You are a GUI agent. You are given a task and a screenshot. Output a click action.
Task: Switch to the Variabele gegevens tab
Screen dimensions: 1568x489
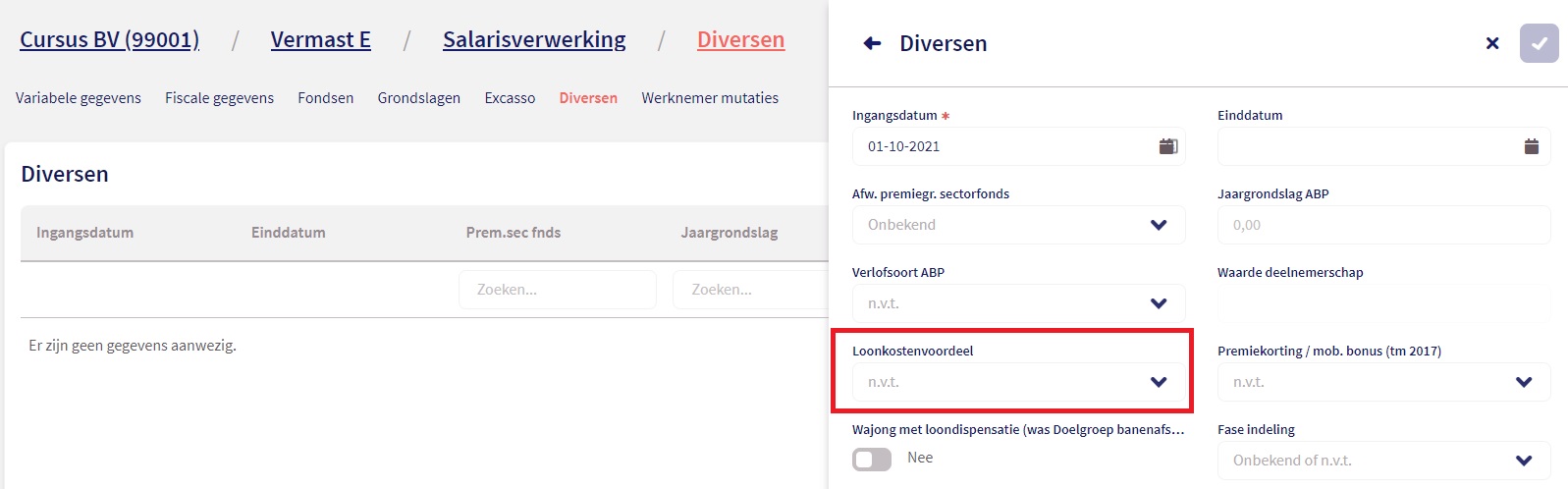tap(79, 98)
